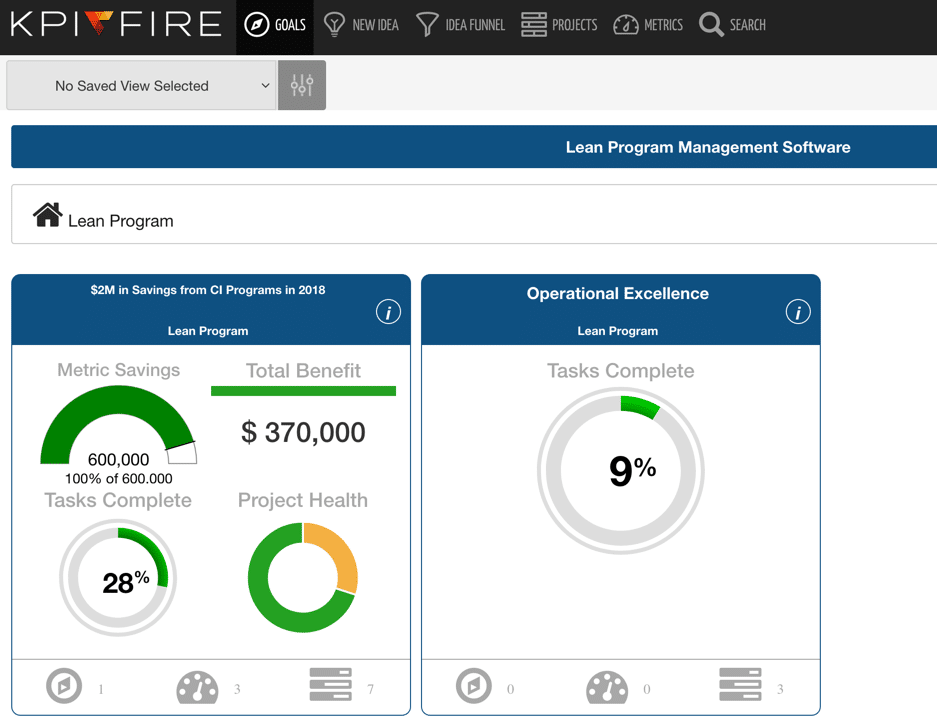The width and height of the screenshot is (937, 721).
Task: Open the Idea Funnel menu label
Action: 475,24
